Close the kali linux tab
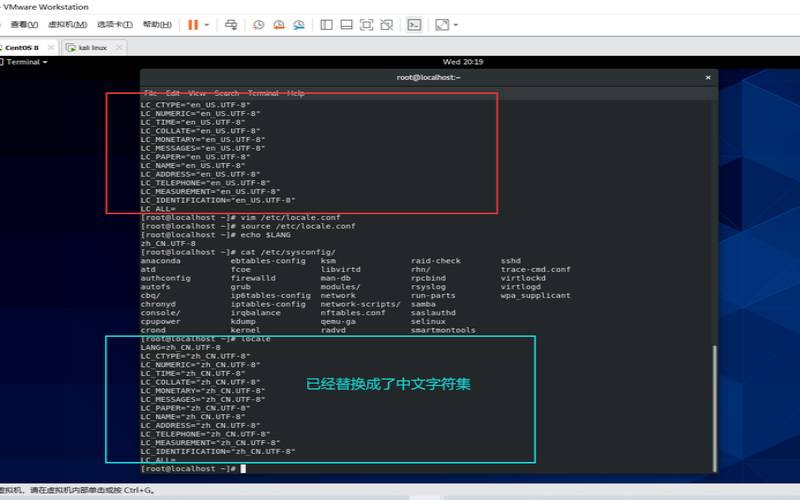Image resolution: width=800 pixels, height=500 pixels. (119, 47)
